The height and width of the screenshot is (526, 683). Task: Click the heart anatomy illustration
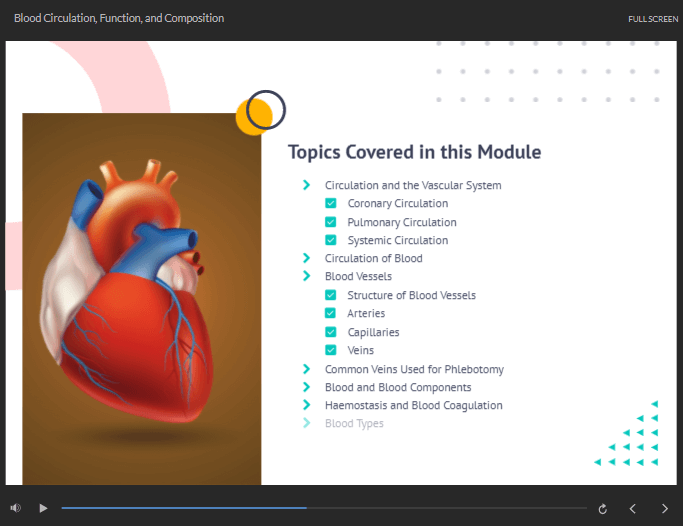coord(141,298)
